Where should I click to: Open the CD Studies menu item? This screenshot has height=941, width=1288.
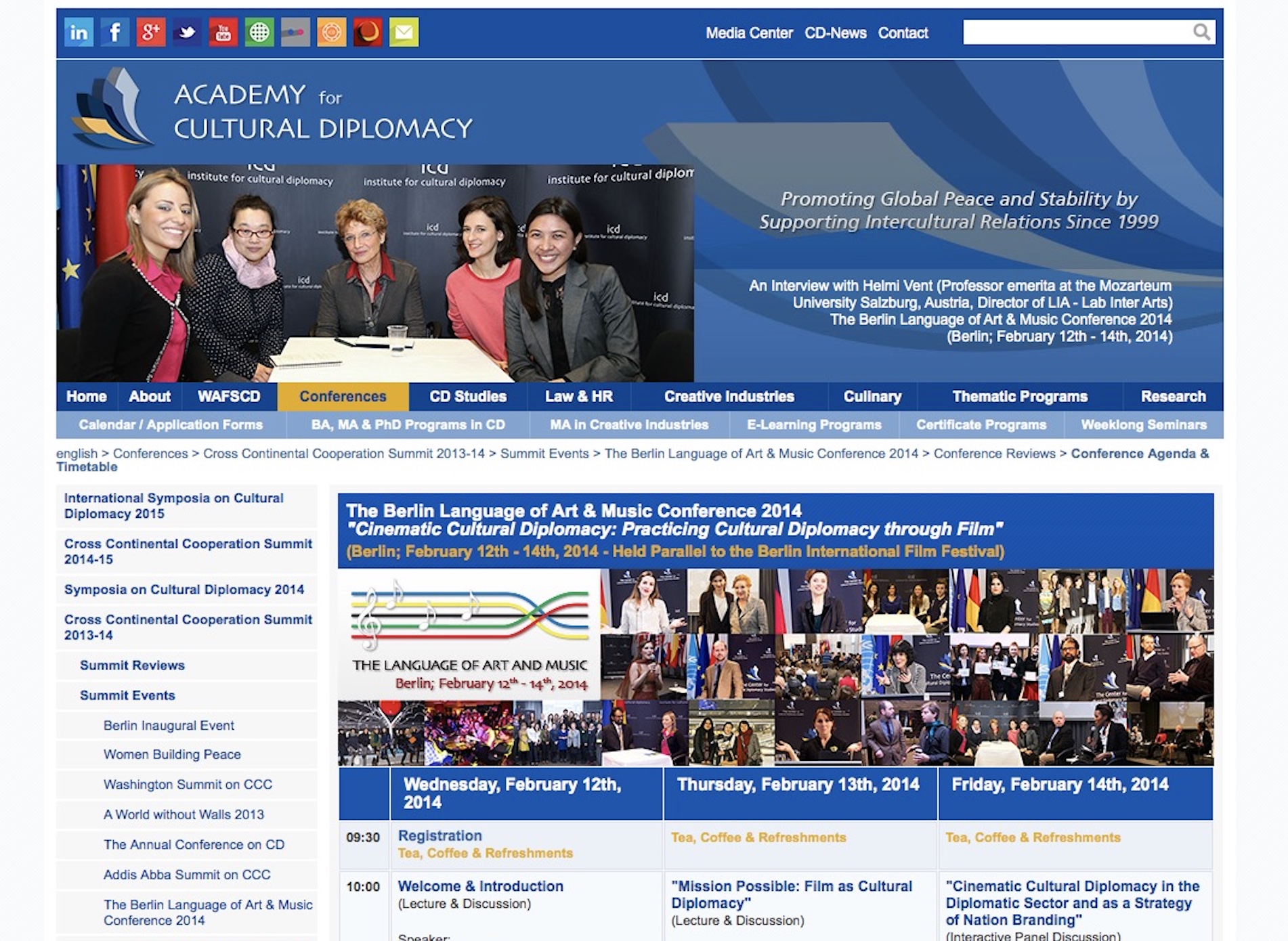[468, 397]
